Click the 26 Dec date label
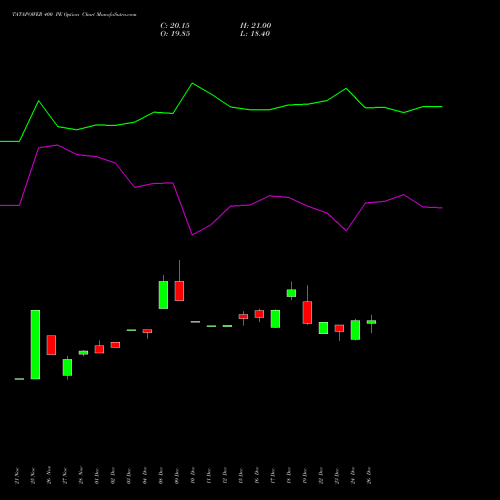The width and height of the screenshot is (500, 500). (369, 475)
